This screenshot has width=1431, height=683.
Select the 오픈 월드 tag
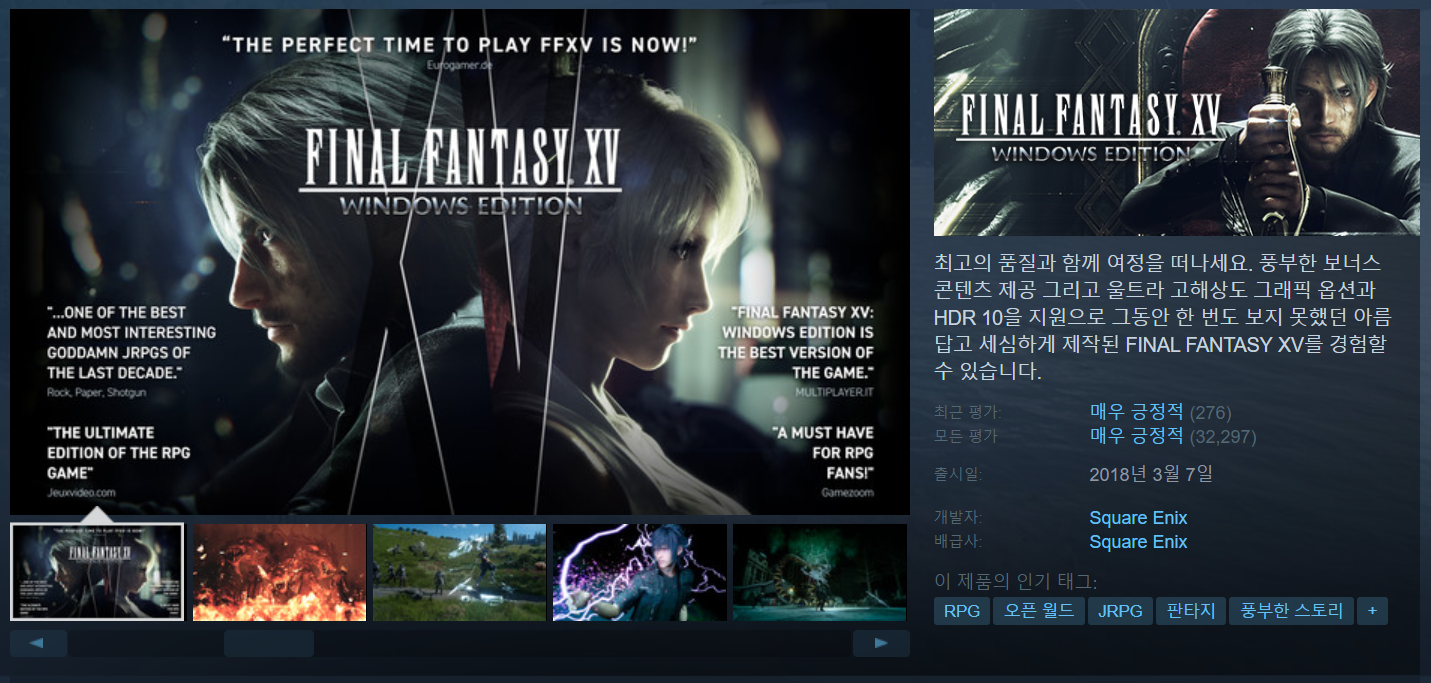pos(1039,611)
